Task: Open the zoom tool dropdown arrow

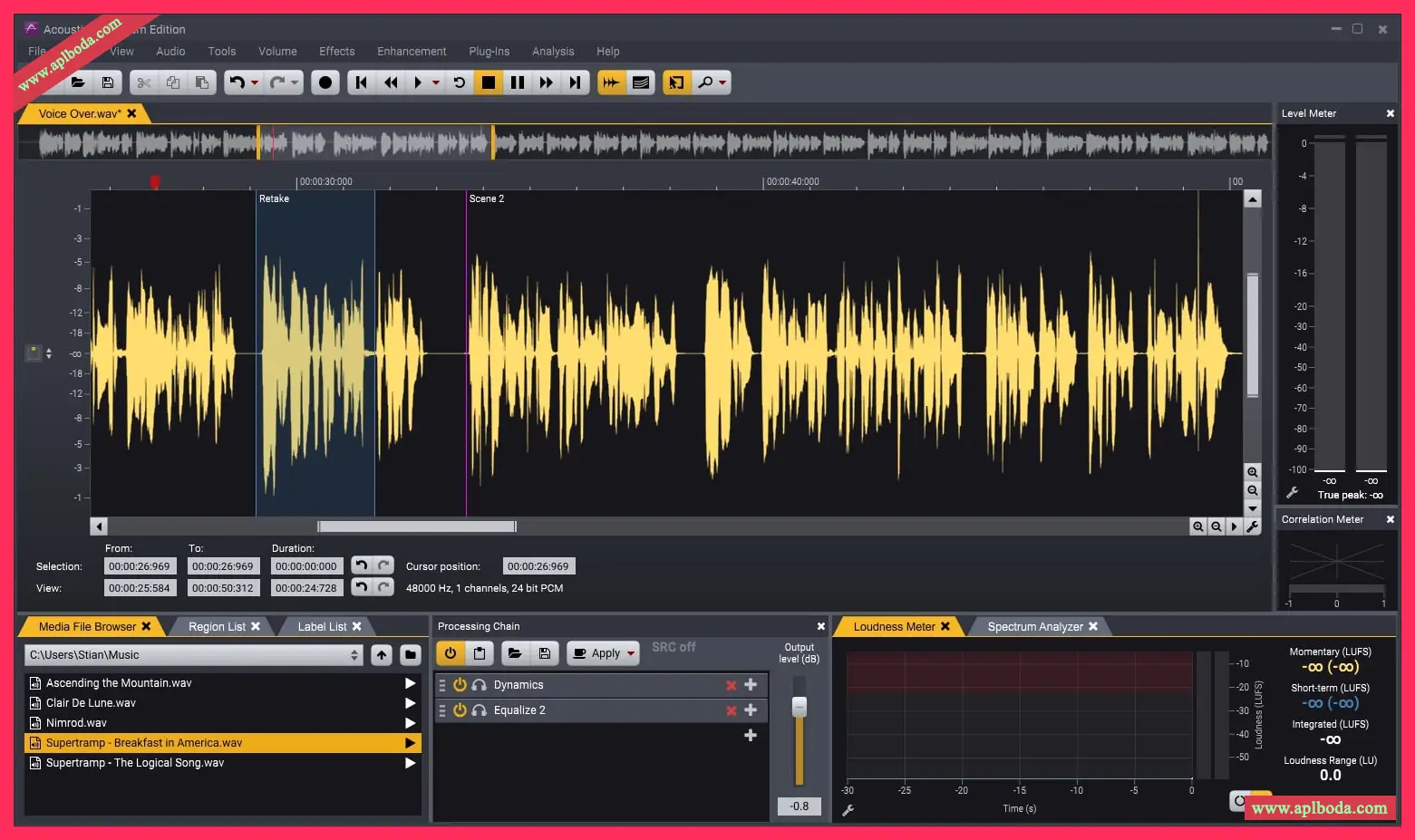Action: (722, 82)
